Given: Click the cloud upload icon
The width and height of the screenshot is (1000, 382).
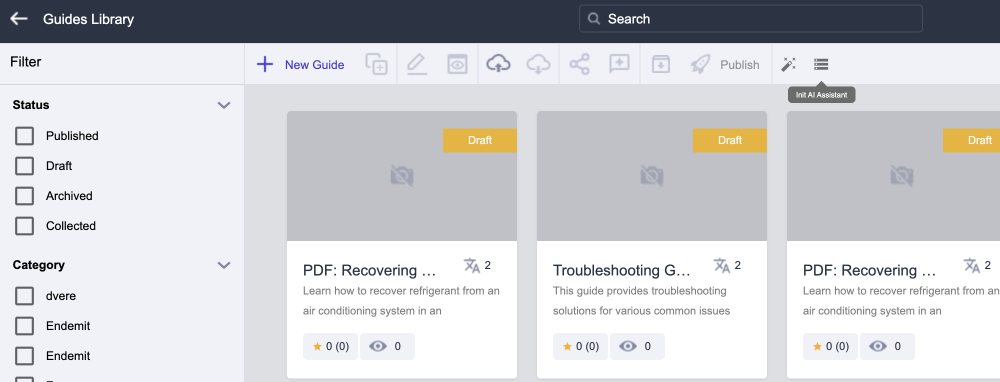Looking at the screenshot, I should point(498,64).
